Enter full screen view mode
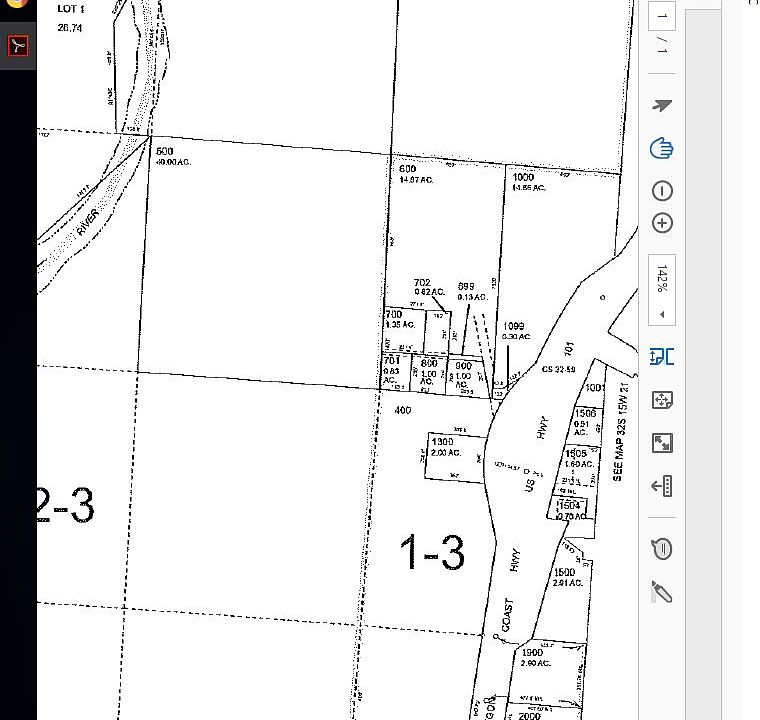This screenshot has height=720, width=760. tap(662, 443)
